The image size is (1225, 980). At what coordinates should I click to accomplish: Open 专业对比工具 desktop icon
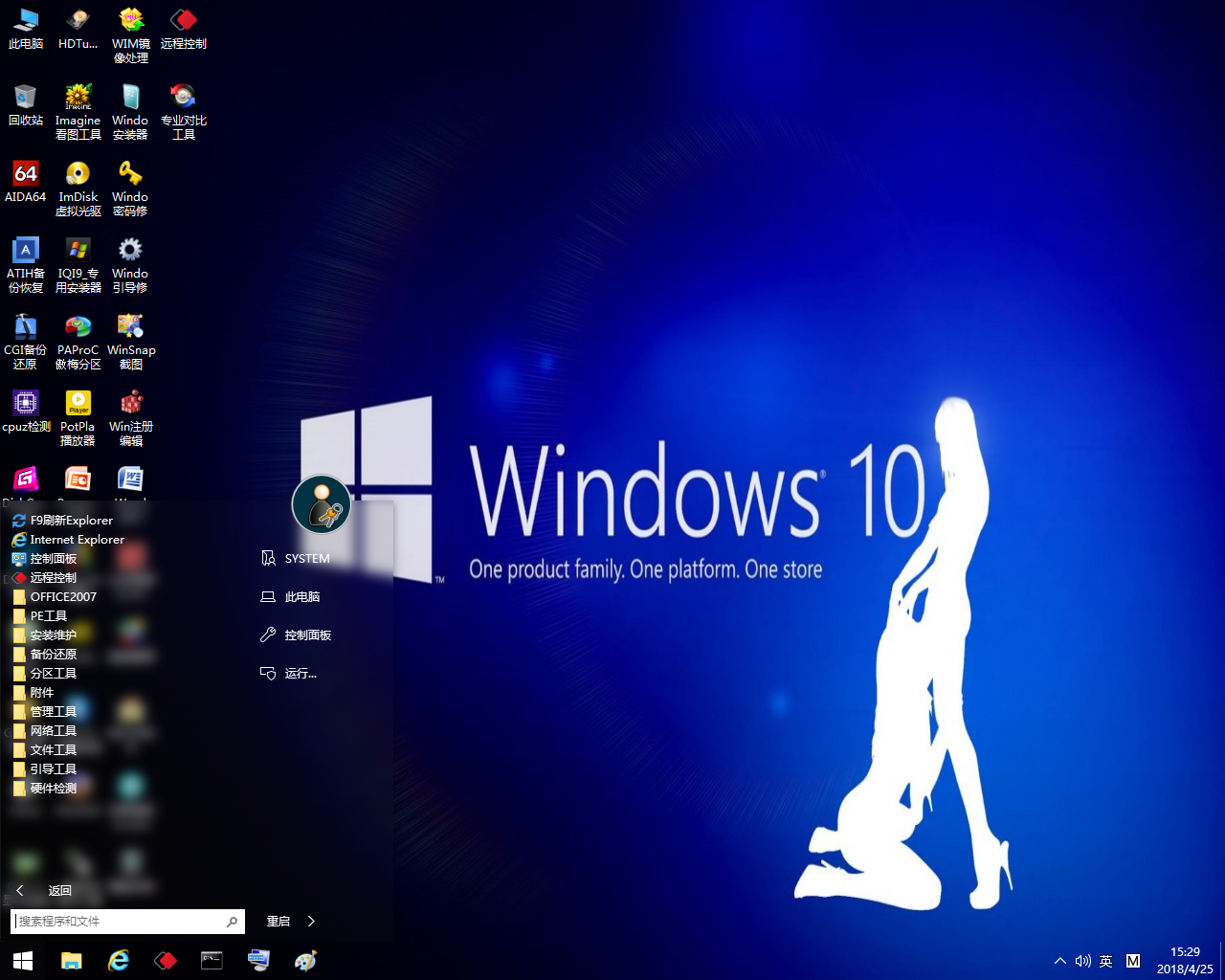point(184,113)
